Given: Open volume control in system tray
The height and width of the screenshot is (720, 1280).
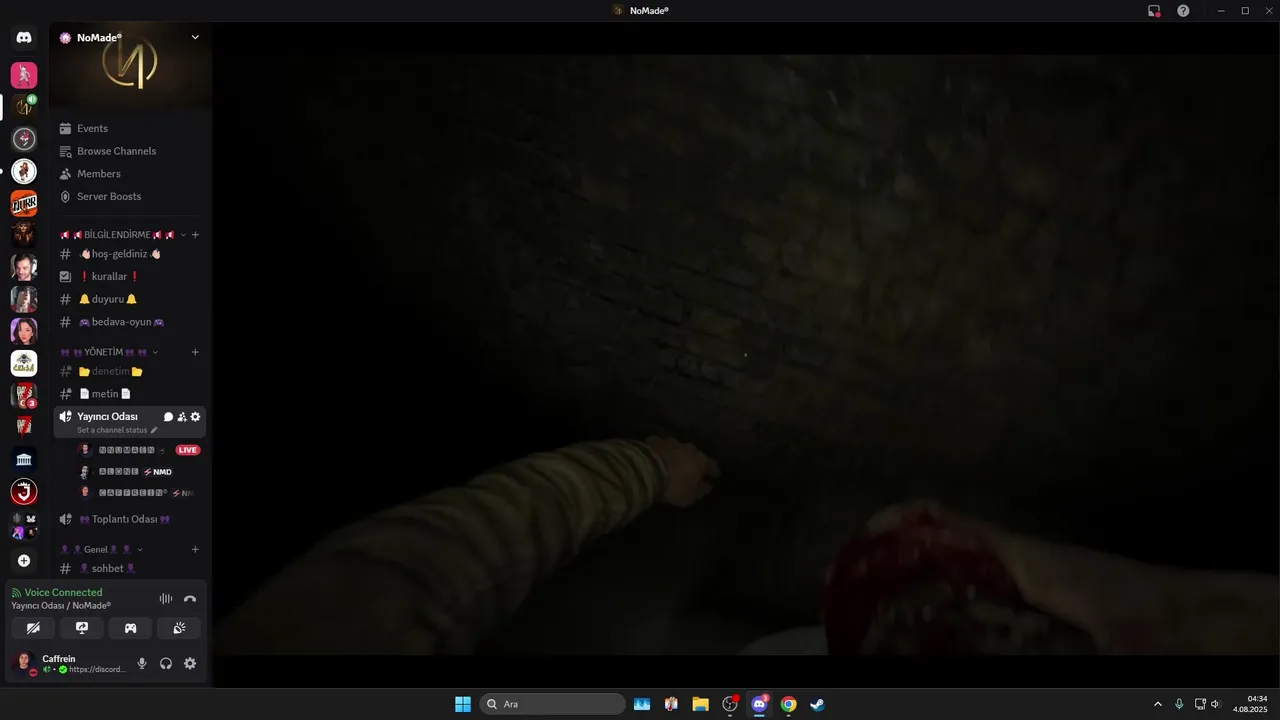Looking at the screenshot, I should (x=1216, y=704).
